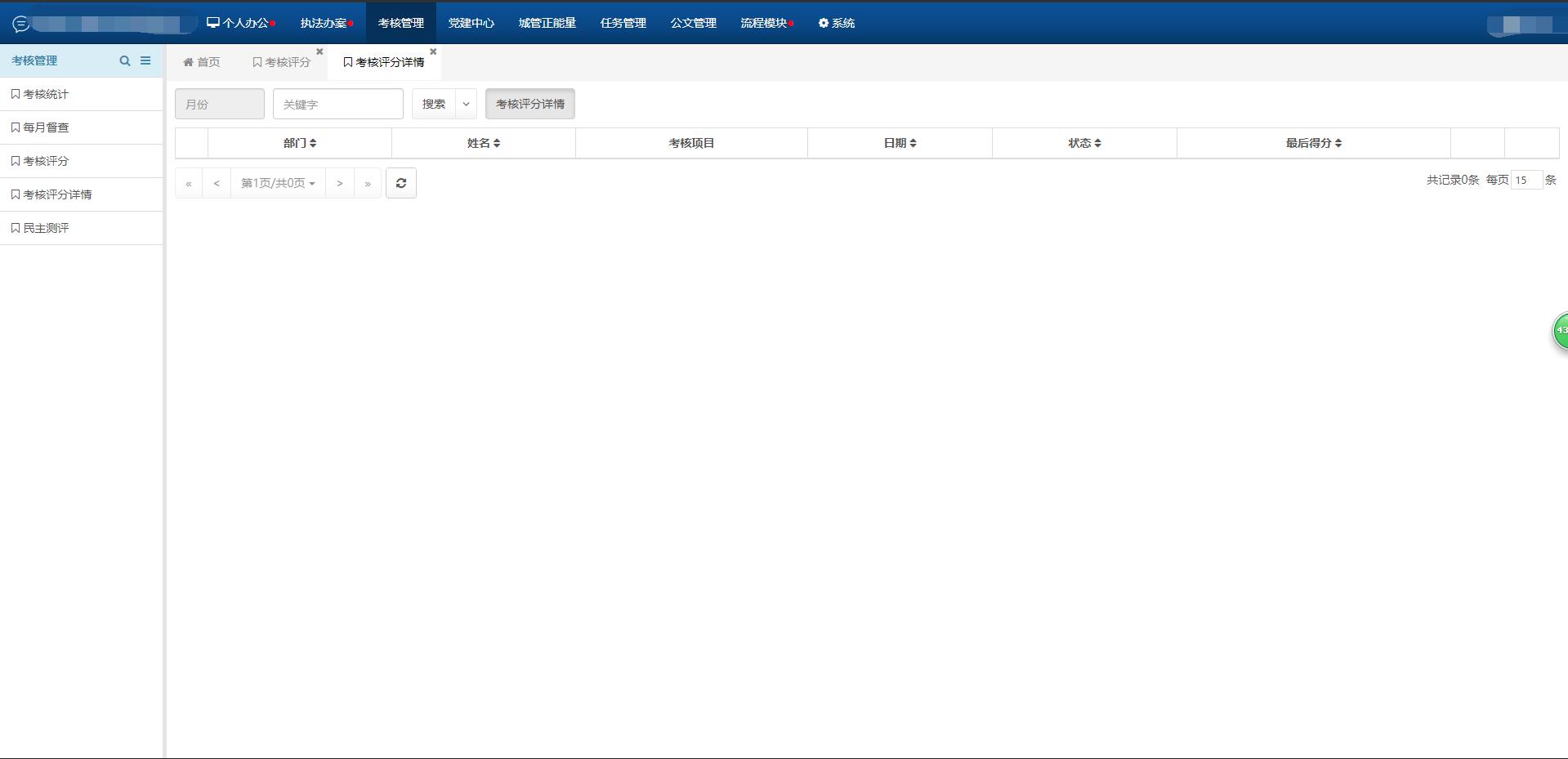Viewport: 1568px width, 759px height.
Task: Toggle the sidebar menu list icon
Action: 145,60
